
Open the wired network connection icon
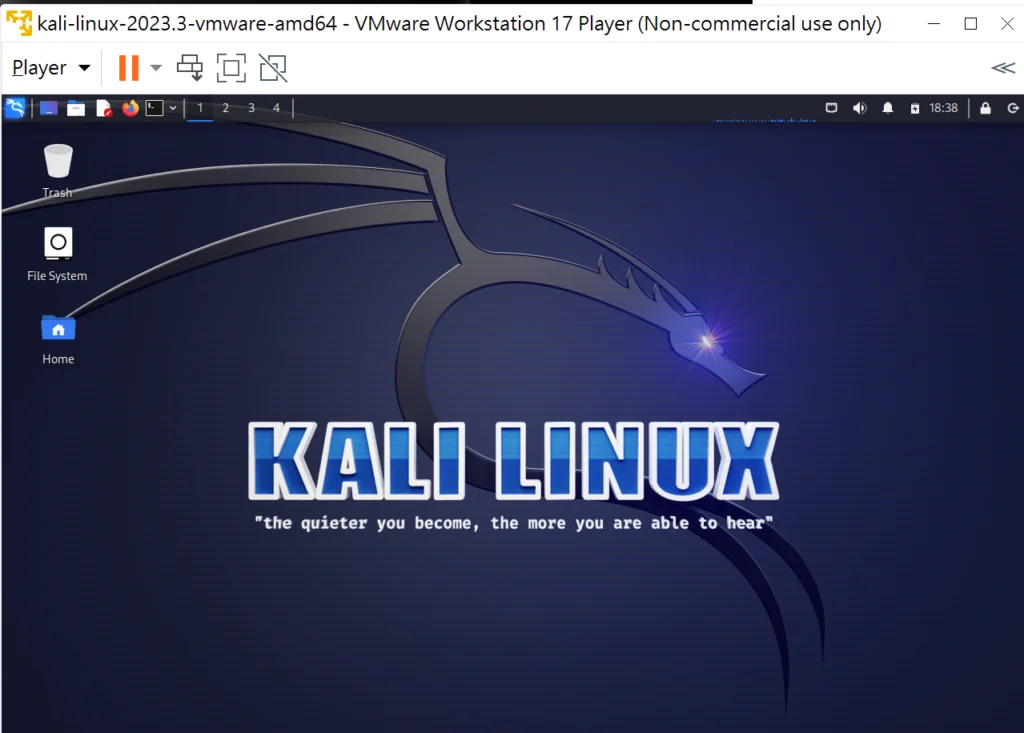click(x=831, y=108)
